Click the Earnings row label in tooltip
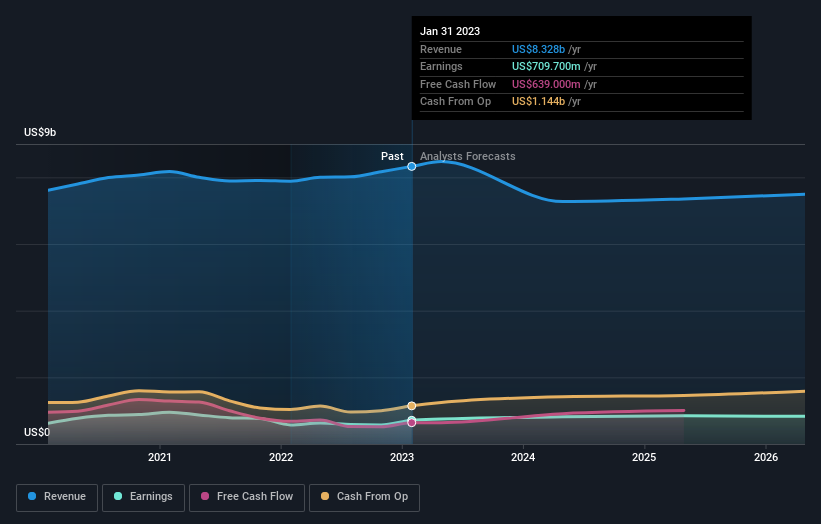 [441, 66]
